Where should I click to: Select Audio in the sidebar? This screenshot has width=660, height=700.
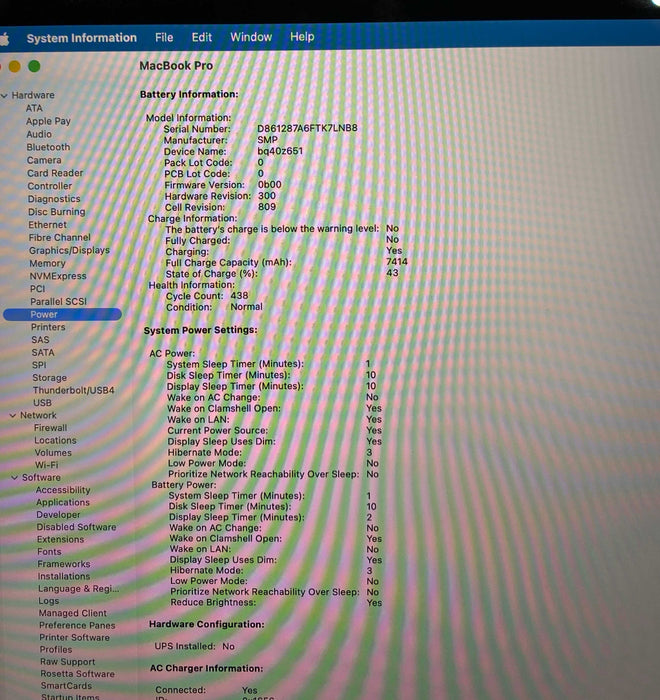[39, 134]
